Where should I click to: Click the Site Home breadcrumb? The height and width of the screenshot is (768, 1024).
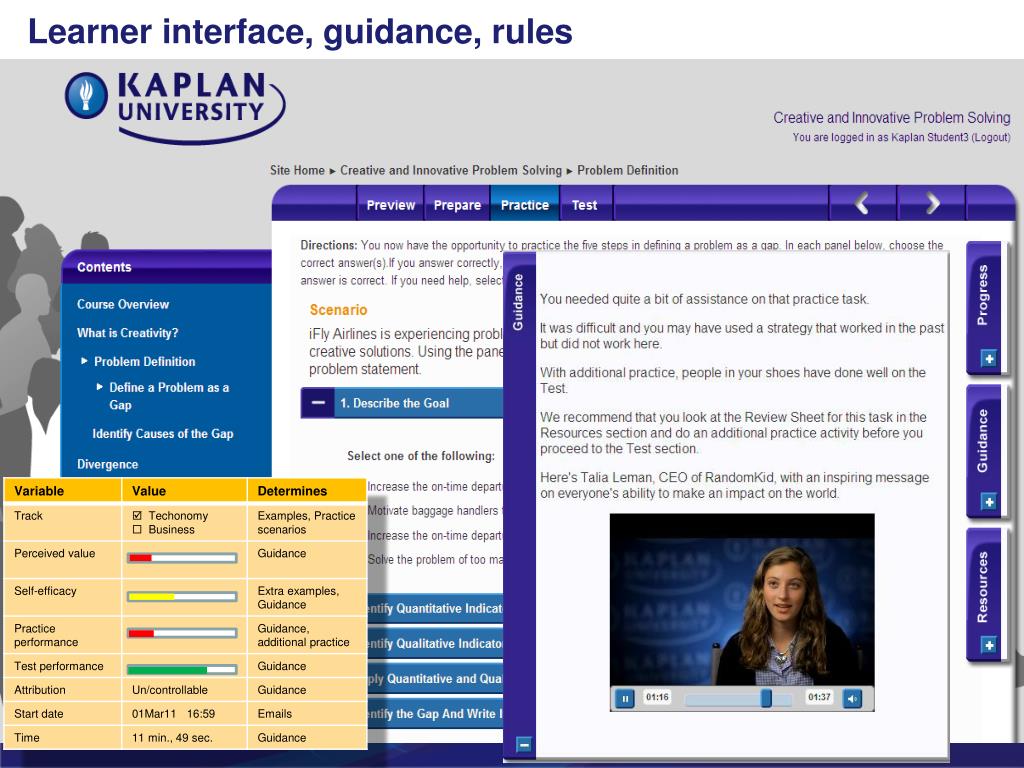297,170
